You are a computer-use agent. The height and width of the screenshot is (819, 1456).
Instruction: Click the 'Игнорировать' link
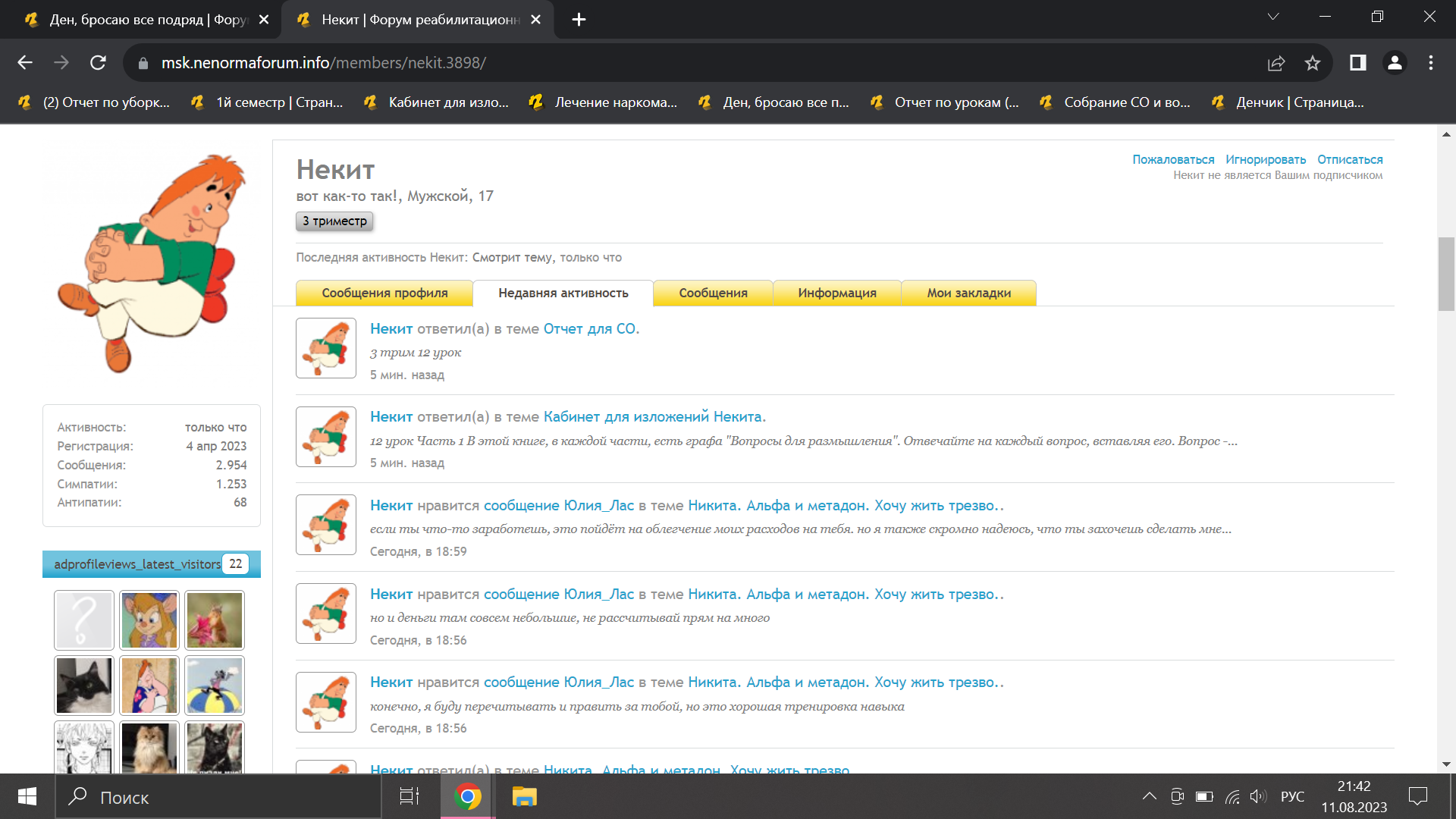(x=1266, y=160)
